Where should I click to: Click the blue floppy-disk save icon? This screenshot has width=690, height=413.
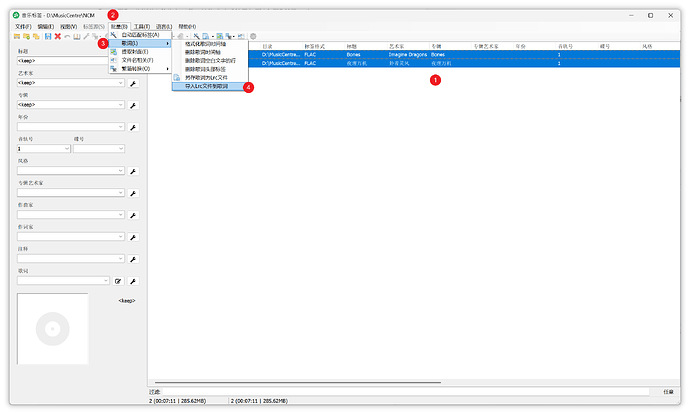click(48, 37)
